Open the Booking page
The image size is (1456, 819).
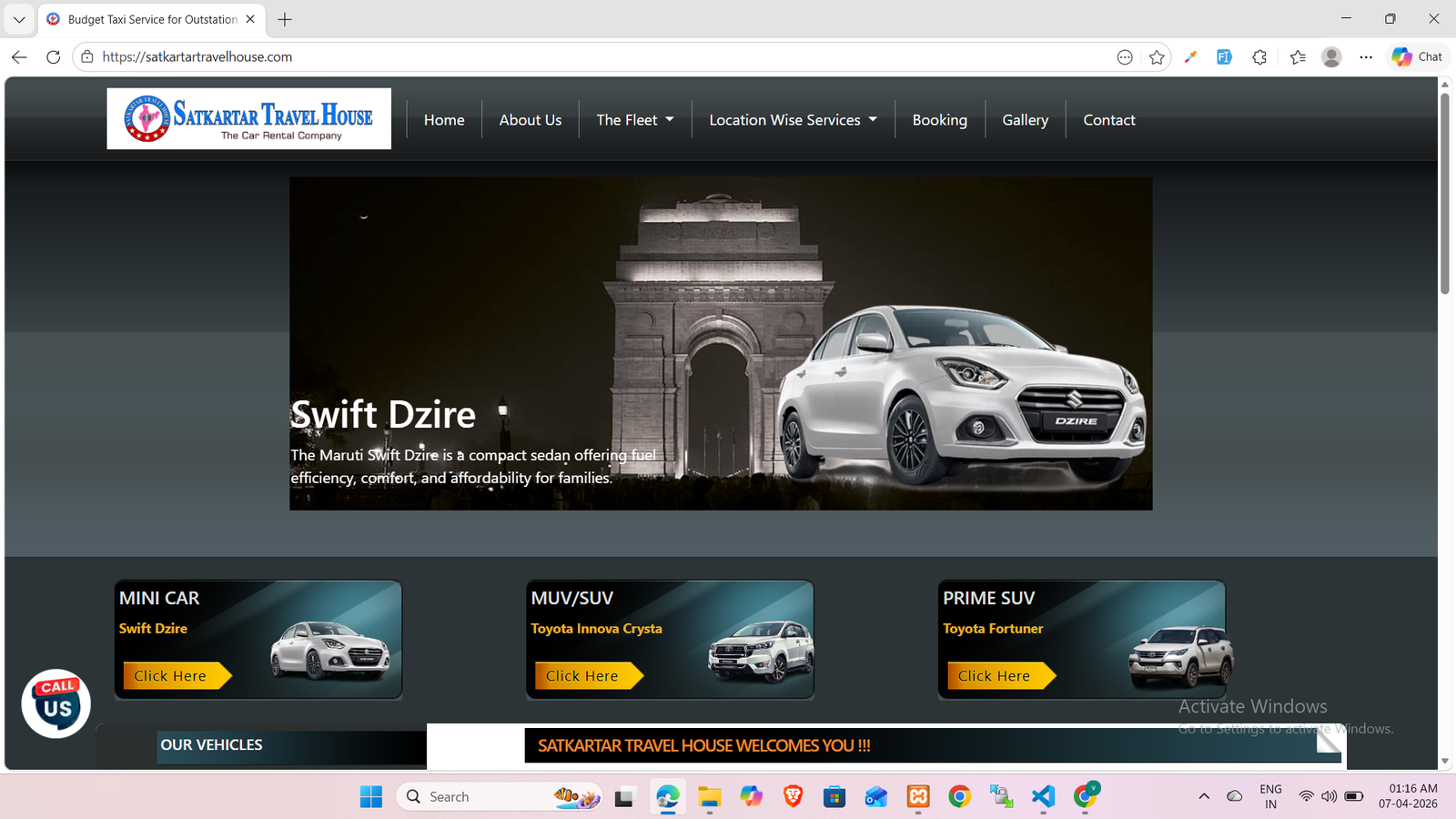click(940, 120)
